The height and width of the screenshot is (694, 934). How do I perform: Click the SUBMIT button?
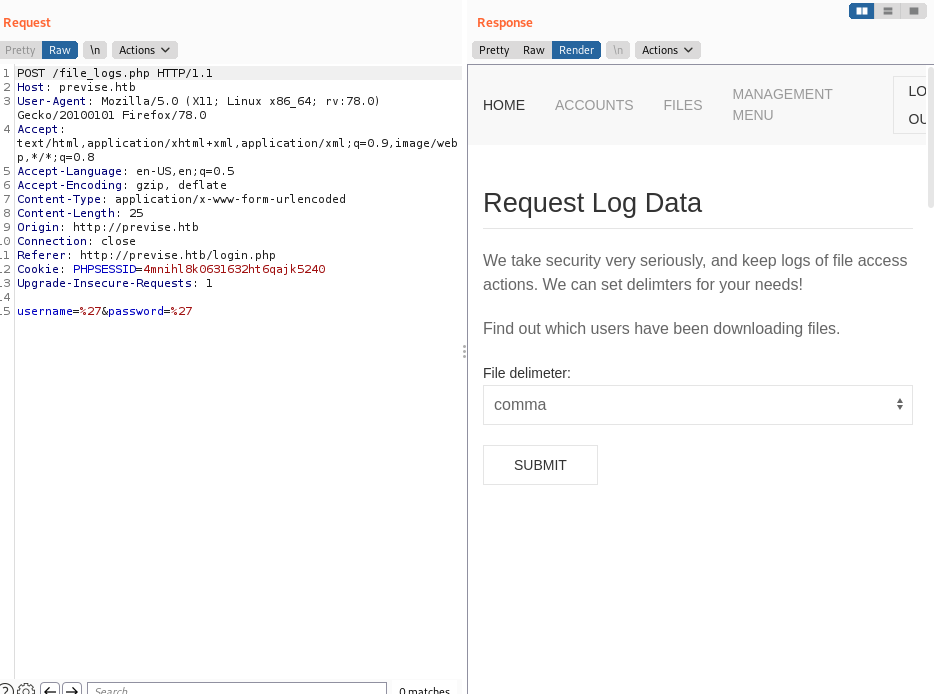click(x=540, y=465)
